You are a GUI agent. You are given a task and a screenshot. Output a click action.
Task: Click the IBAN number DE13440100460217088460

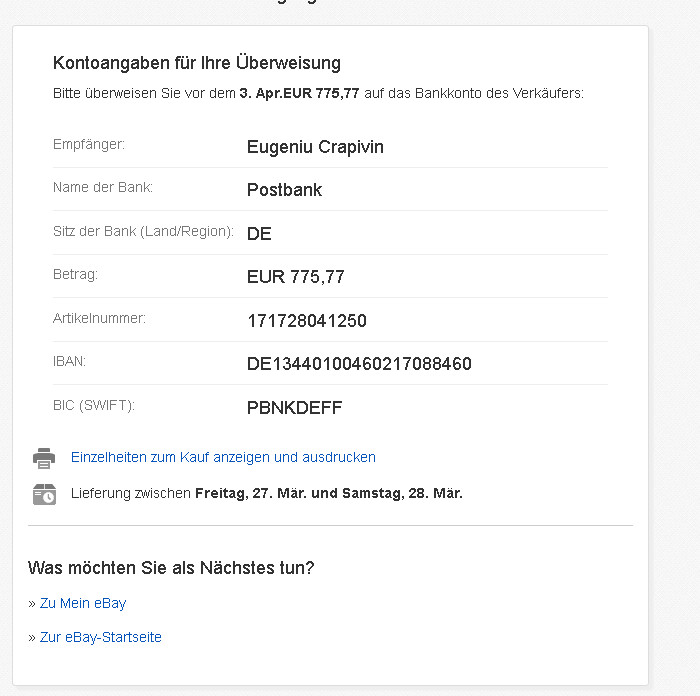tap(359, 364)
